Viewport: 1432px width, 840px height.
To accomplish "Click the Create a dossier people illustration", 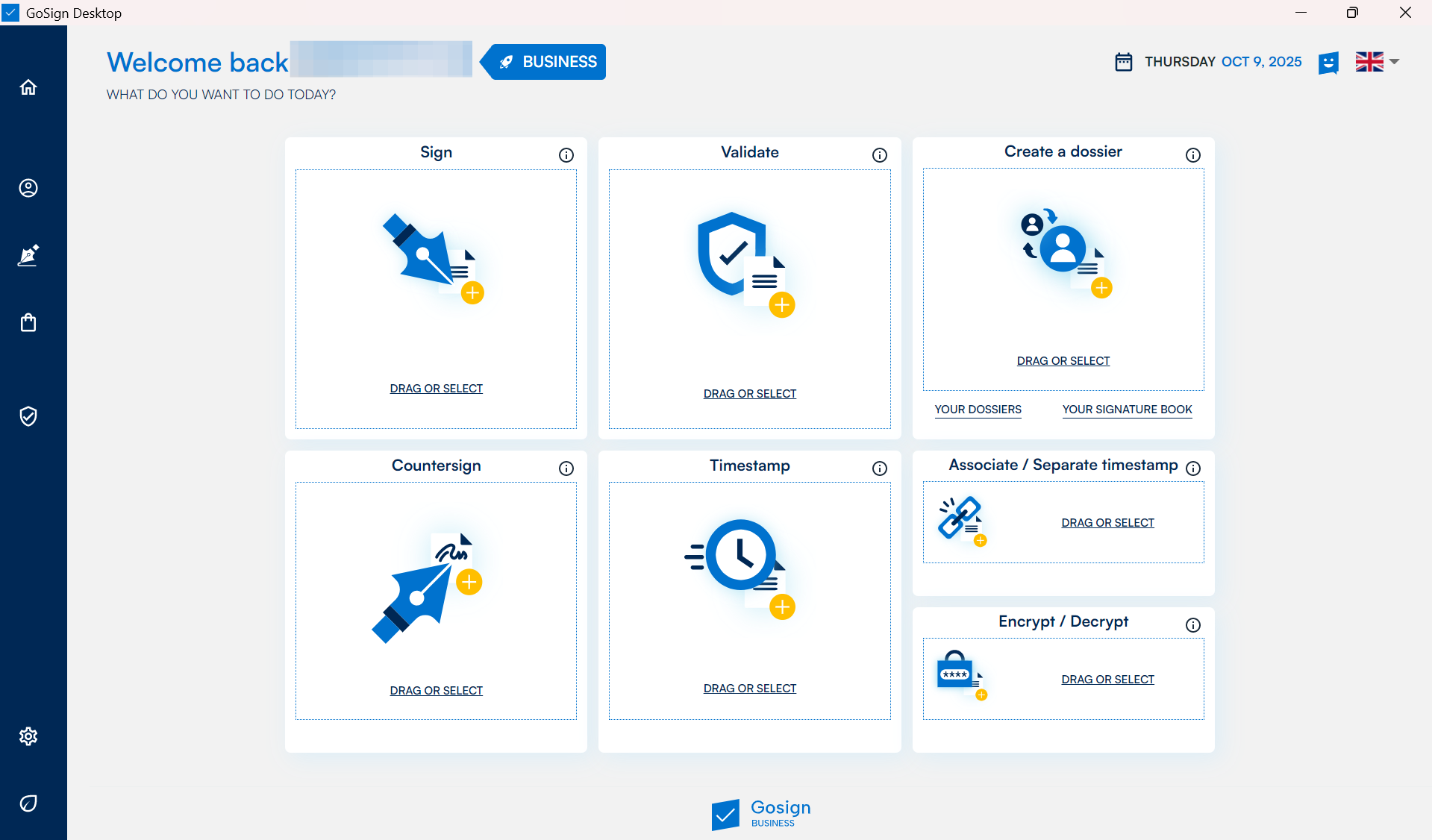I will [1066, 253].
